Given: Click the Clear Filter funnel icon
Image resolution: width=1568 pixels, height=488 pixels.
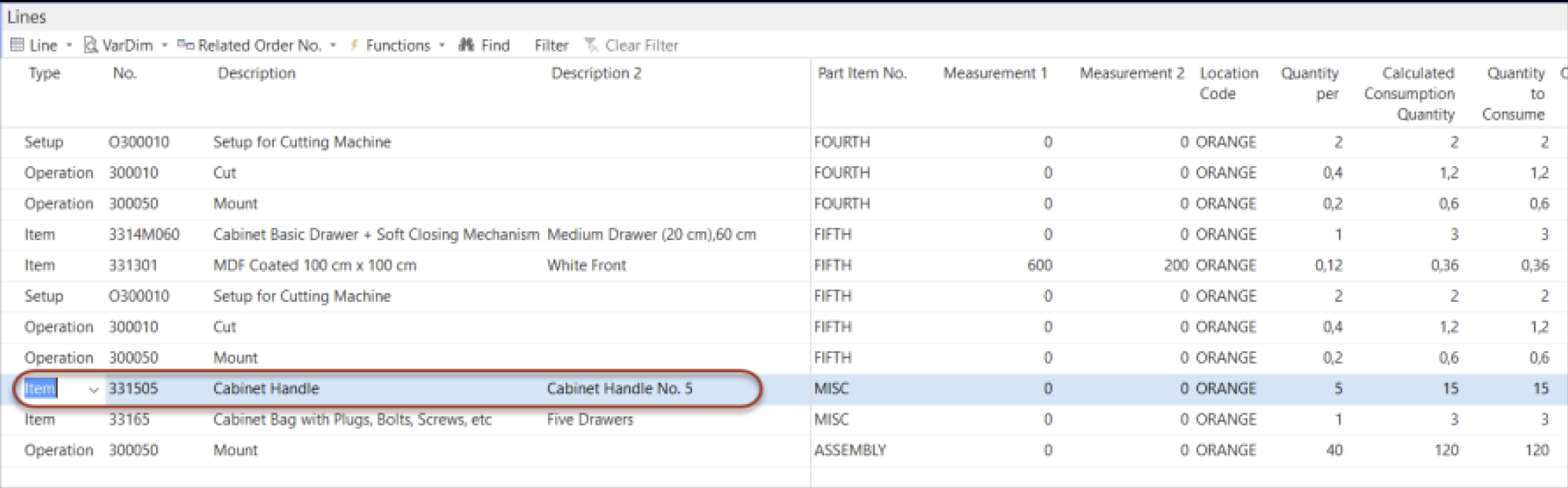Looking at the screenshot, I should [x=591, y=45].
